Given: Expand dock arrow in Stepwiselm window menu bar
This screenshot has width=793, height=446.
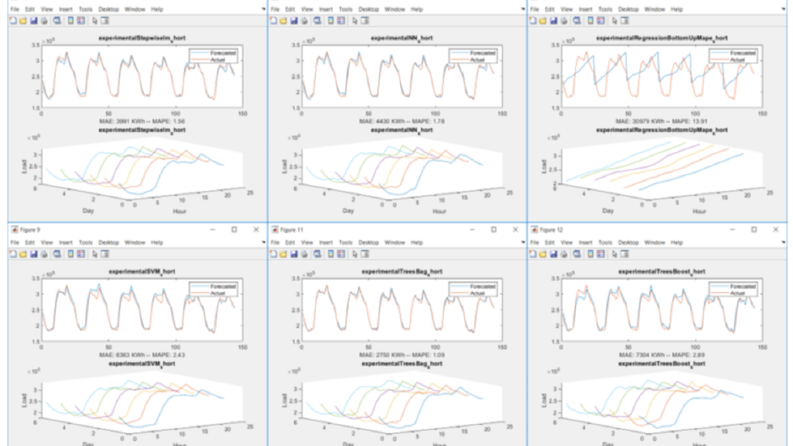Looking at the screenshot, I should tap(263, 9).
